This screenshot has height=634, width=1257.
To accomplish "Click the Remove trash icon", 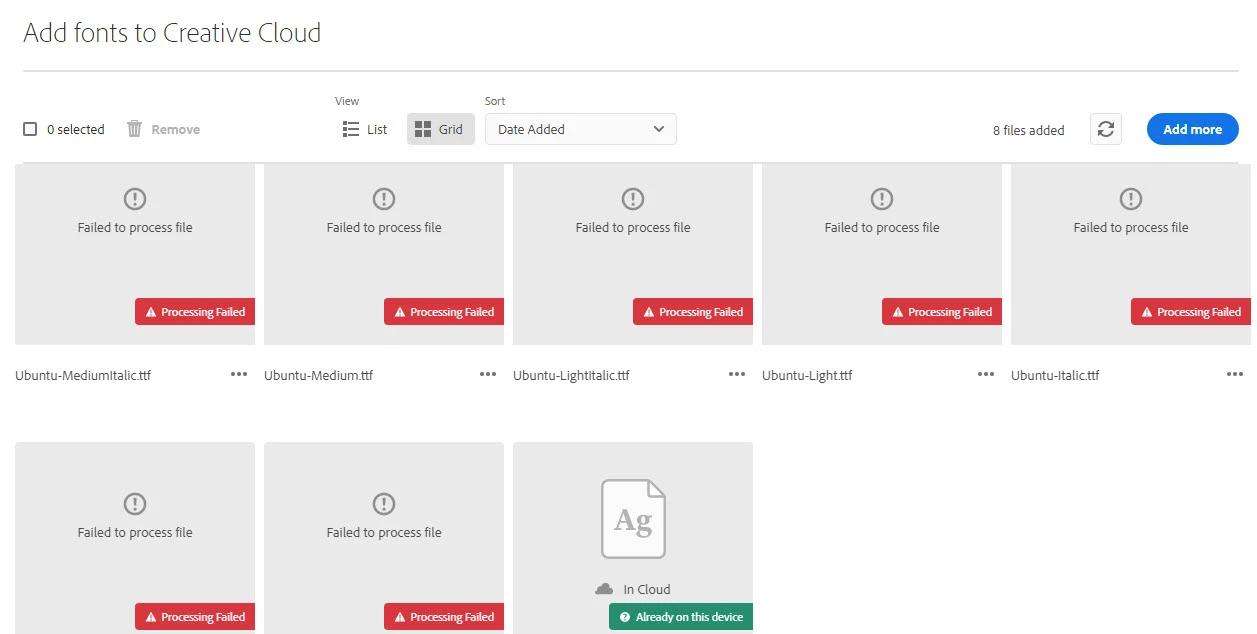I will [x=135, y=129].
